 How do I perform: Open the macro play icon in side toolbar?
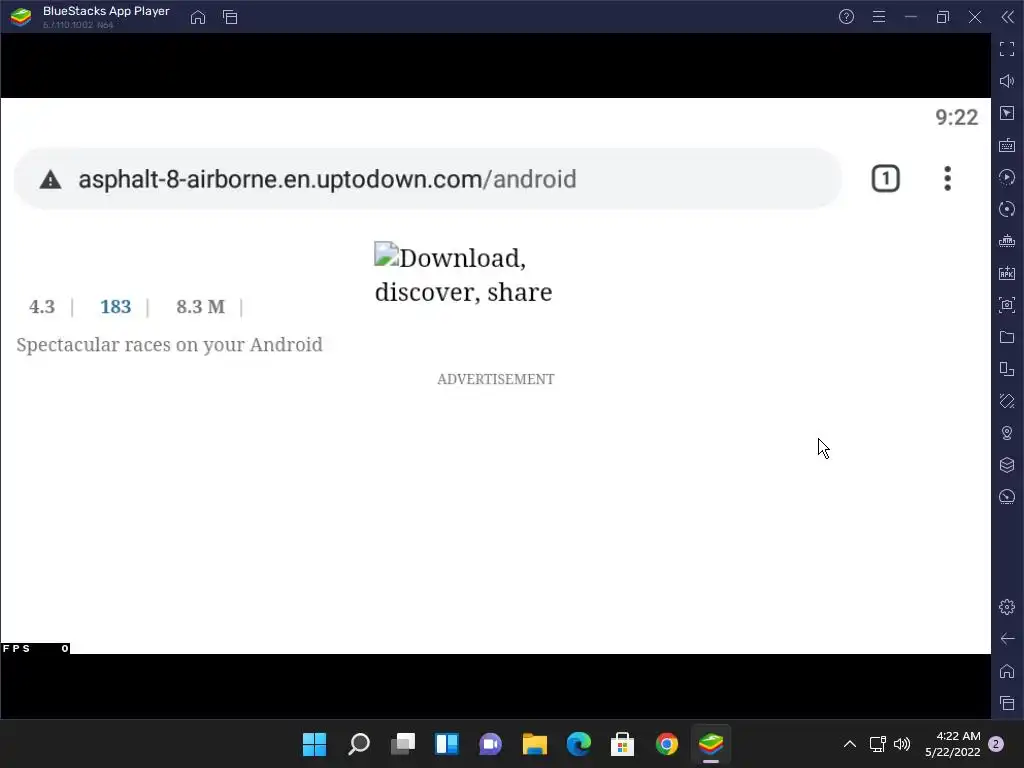point(1007,177)
